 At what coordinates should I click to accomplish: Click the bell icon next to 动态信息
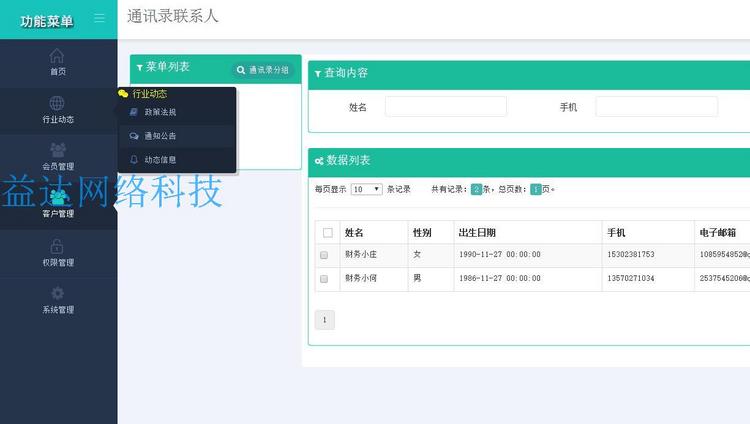click(134, 159)
